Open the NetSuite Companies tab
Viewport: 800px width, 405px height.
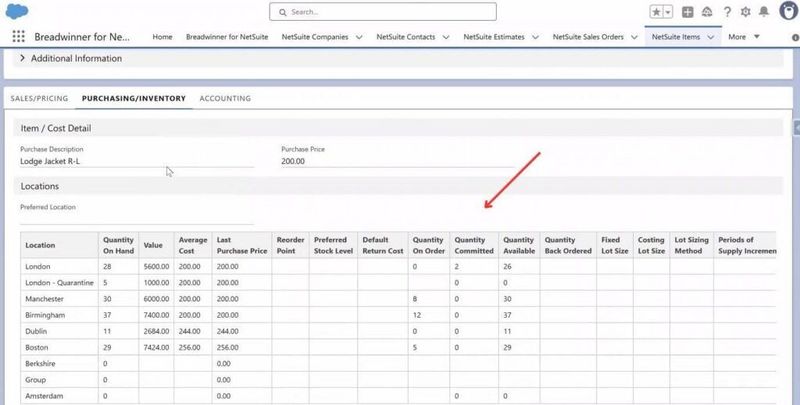click(315, 37)
